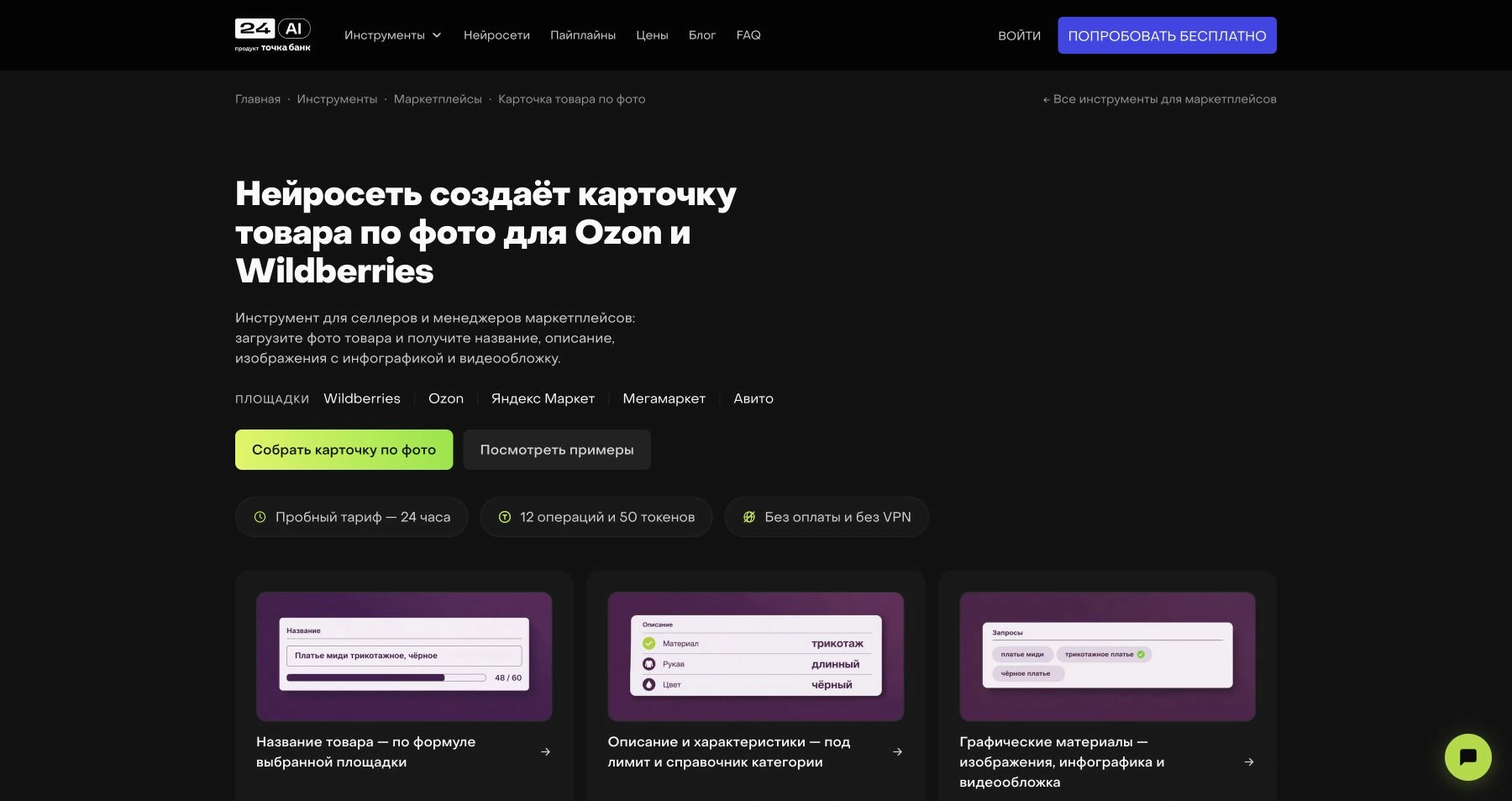The image size is (1512, 801).
Task: Click arrow on Описание и характеристики card
Action: click(x=897, y=752)
